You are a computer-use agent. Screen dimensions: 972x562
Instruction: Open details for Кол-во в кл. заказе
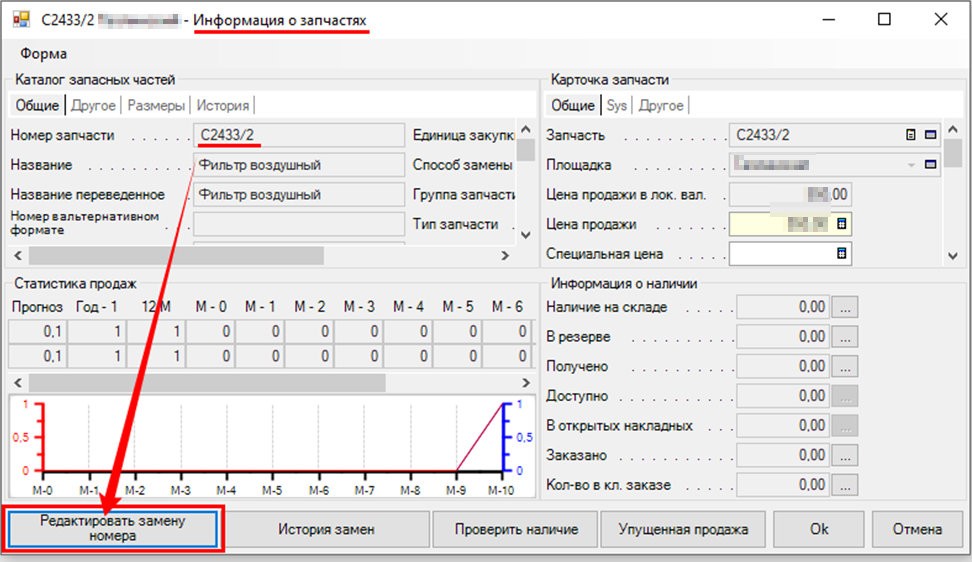pos(845,485)
